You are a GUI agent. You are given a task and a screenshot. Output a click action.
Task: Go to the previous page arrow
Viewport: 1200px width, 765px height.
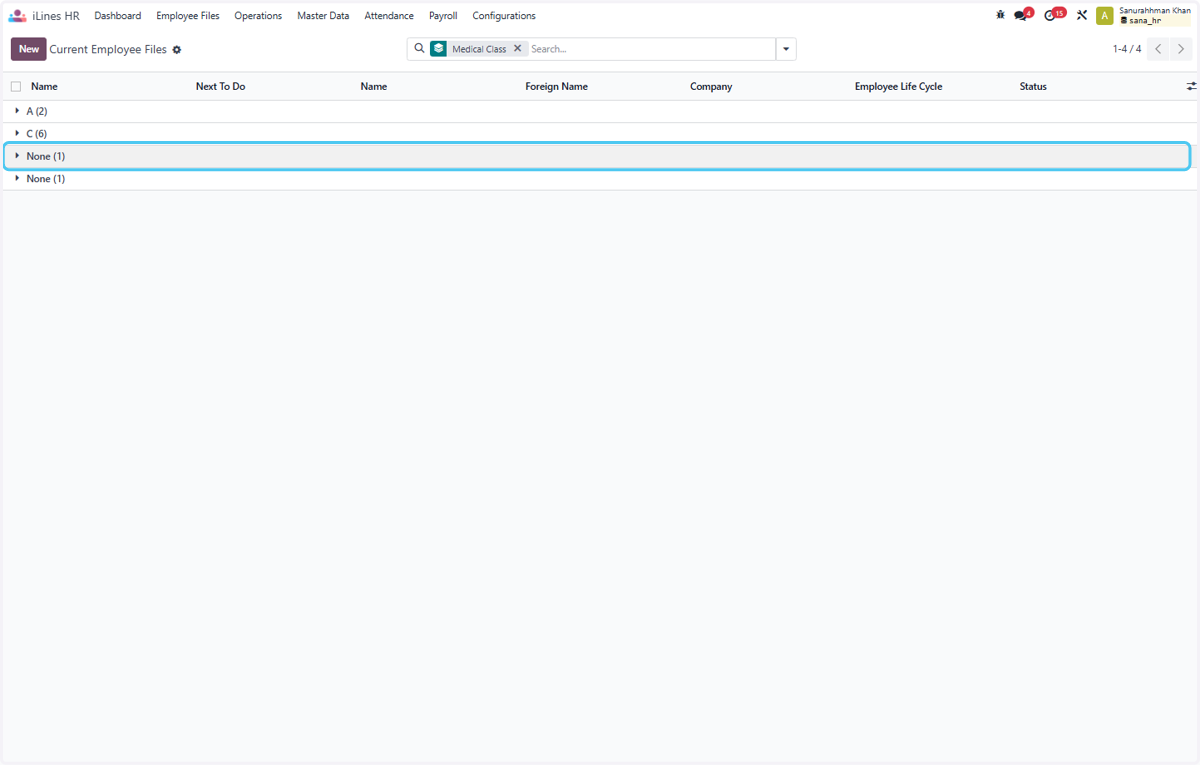point(1158,49)
